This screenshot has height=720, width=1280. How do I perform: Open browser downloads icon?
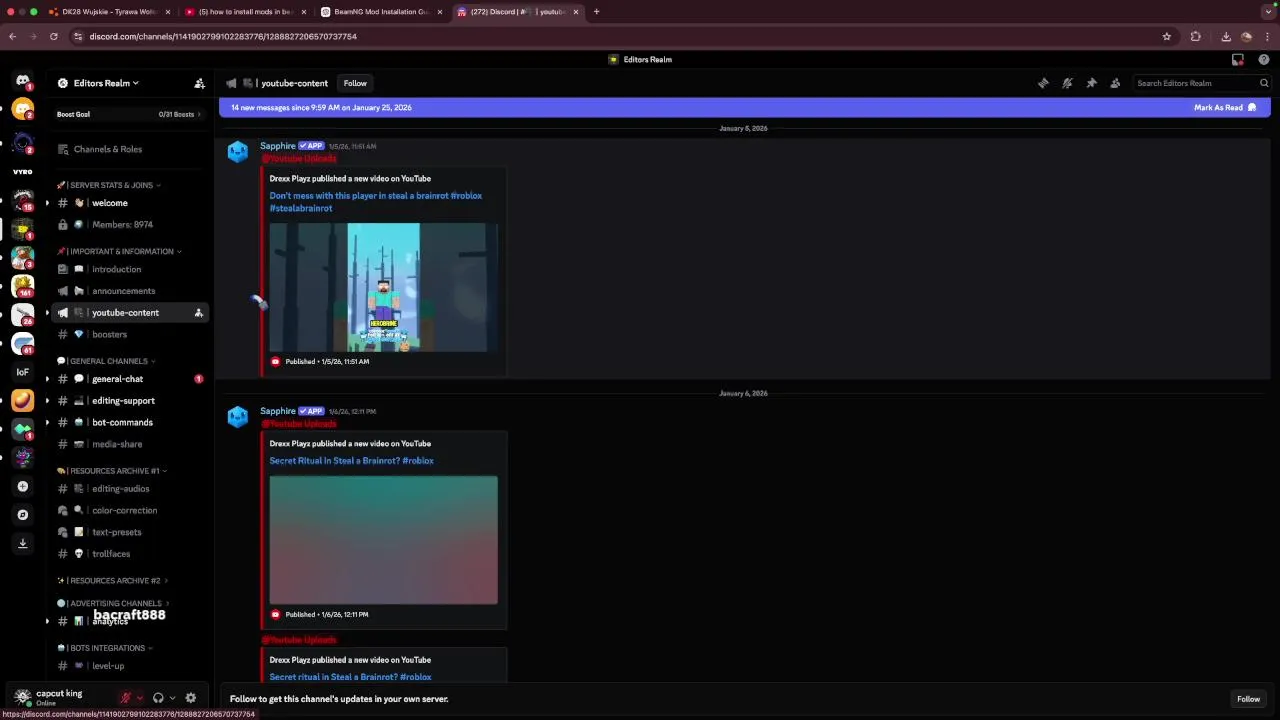(x=1226, y=36)
